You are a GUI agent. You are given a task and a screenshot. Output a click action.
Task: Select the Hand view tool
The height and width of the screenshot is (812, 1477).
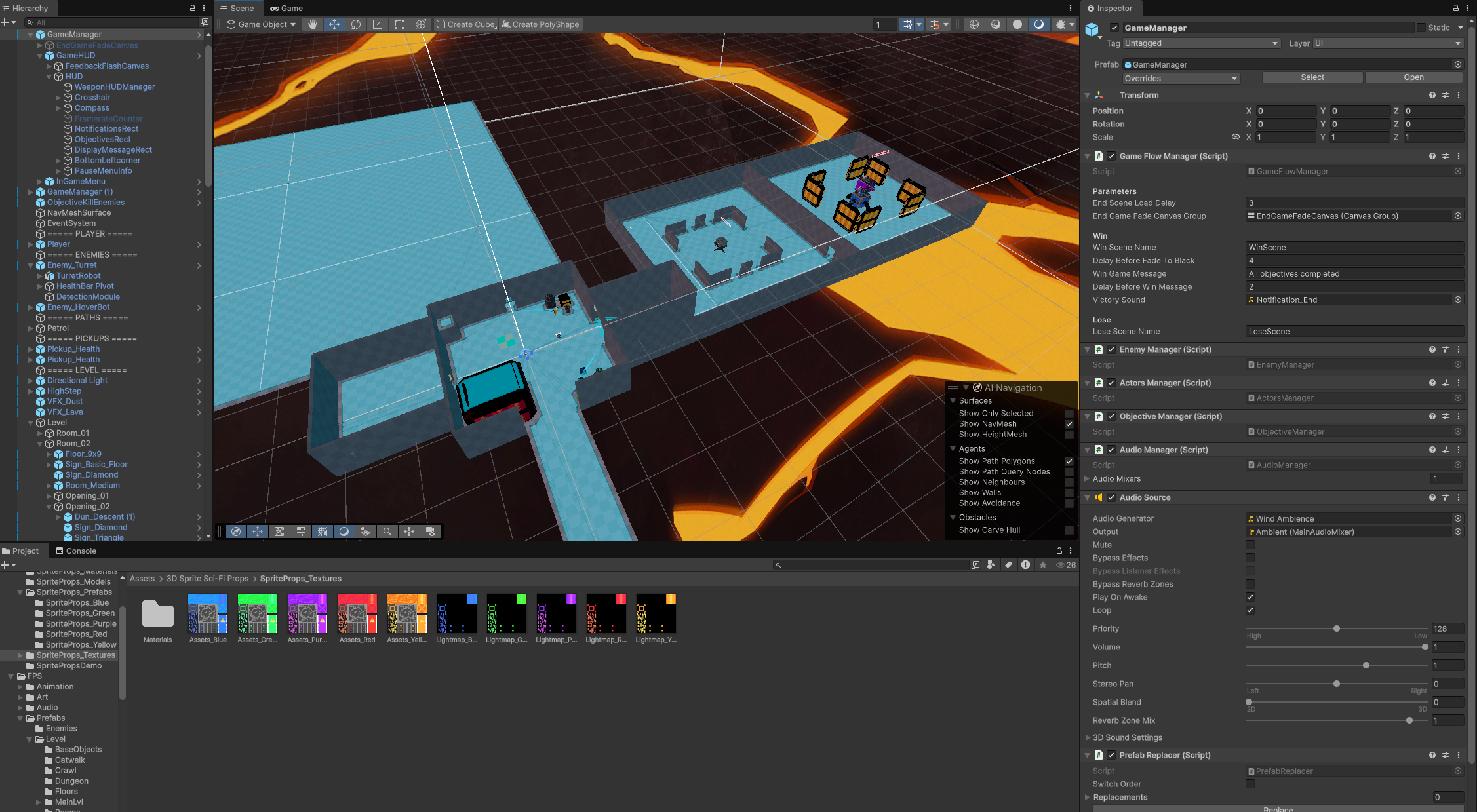[313, 24]
